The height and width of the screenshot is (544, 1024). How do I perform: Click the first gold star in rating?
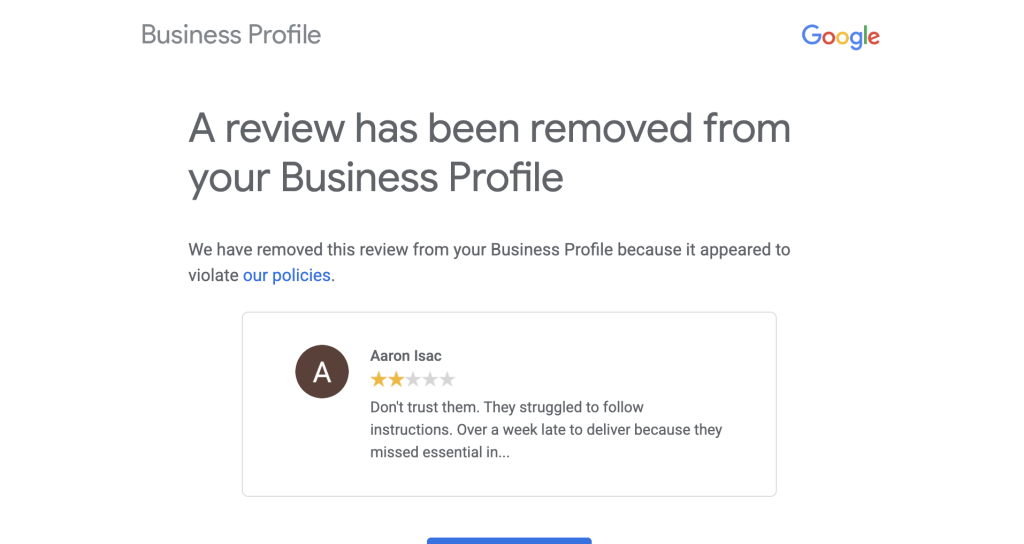[379, 380]
